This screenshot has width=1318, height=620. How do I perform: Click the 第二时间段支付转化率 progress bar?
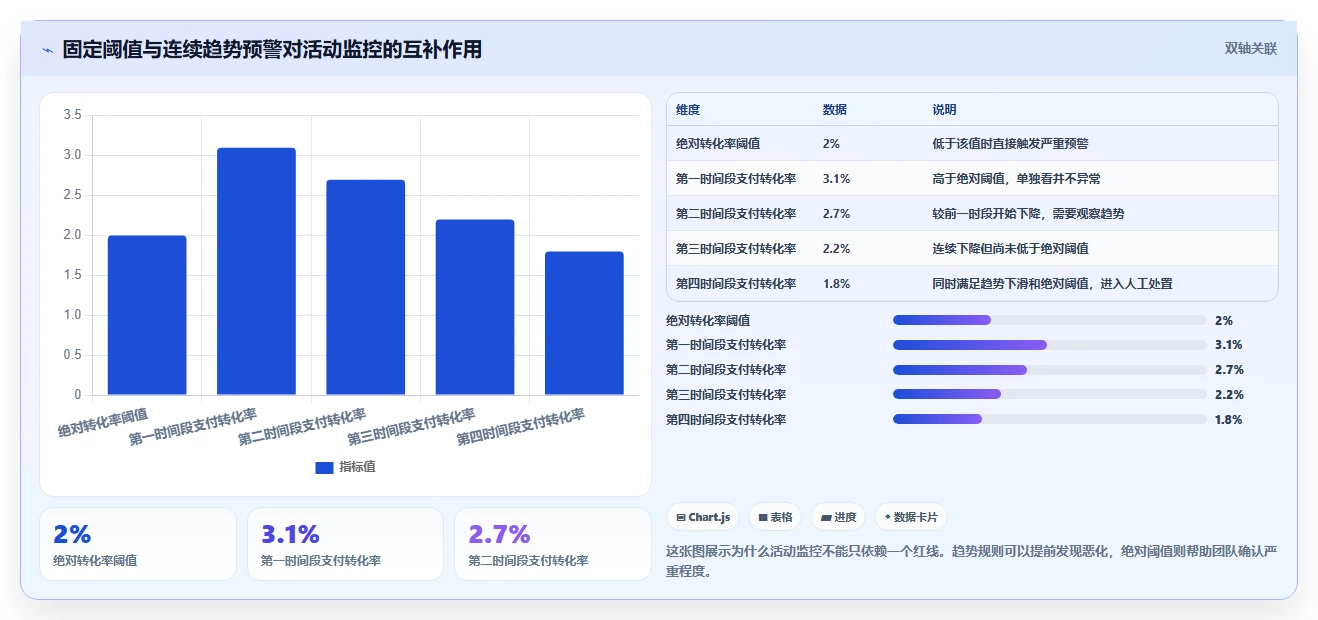[x=1049, y=370]
